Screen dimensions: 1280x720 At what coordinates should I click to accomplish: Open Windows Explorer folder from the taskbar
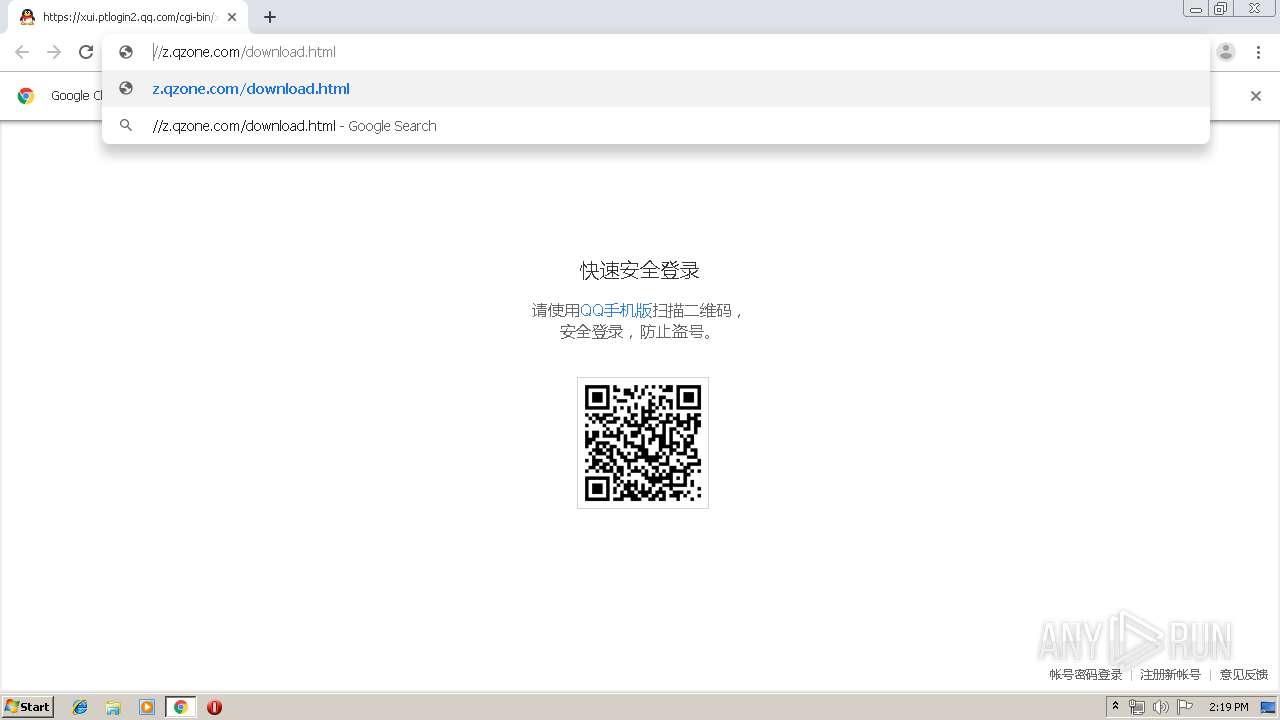[113, 707]
